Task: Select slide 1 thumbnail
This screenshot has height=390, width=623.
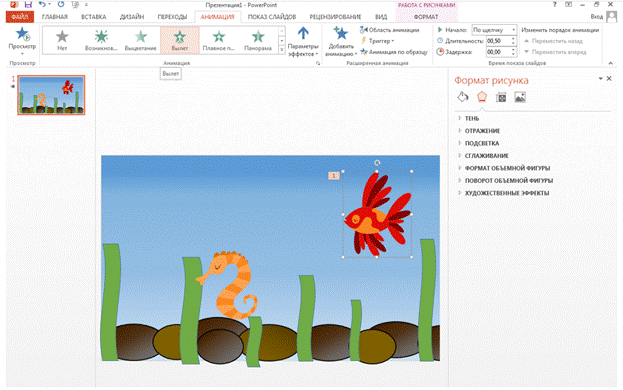Action: [51, 95]
